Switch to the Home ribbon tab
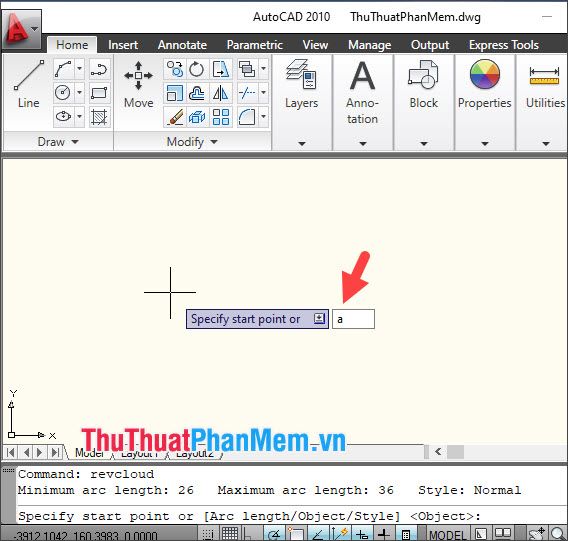Screen dimensions: 568x541 72,45
